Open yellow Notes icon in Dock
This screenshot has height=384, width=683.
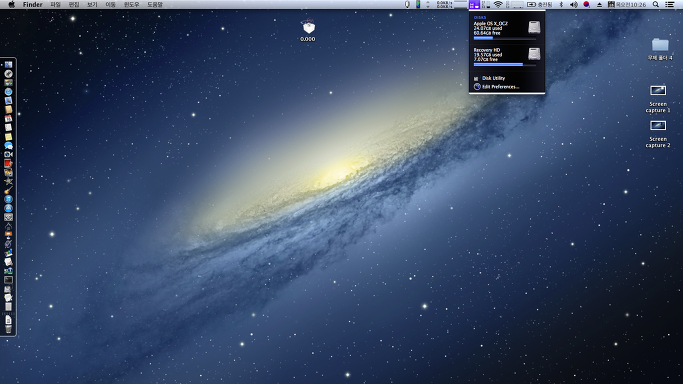pyautogui.click(x=8, y=136)
